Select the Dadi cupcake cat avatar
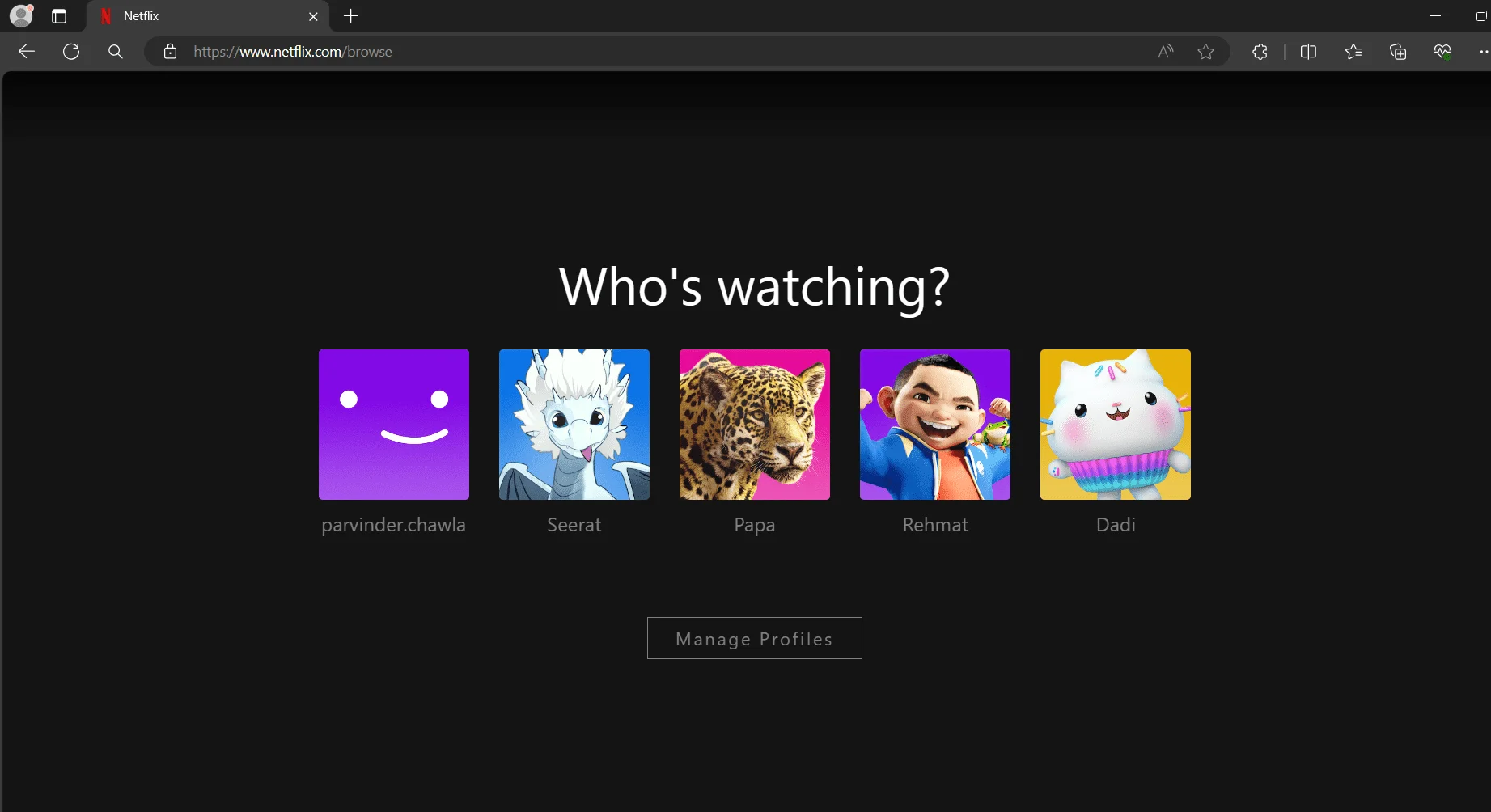The height and width of the screenshot is (812, 1491). 1116,425
